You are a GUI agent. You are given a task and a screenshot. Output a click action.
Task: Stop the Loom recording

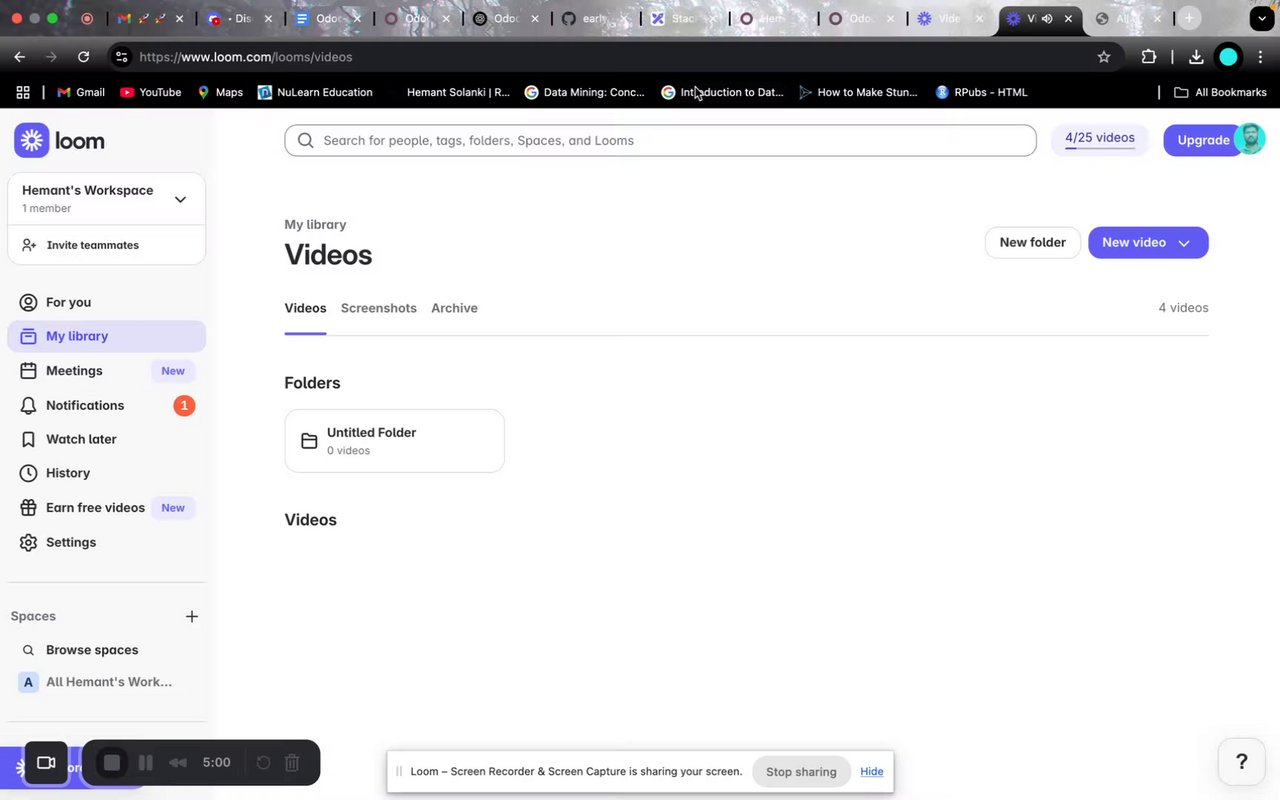[112, 763]
